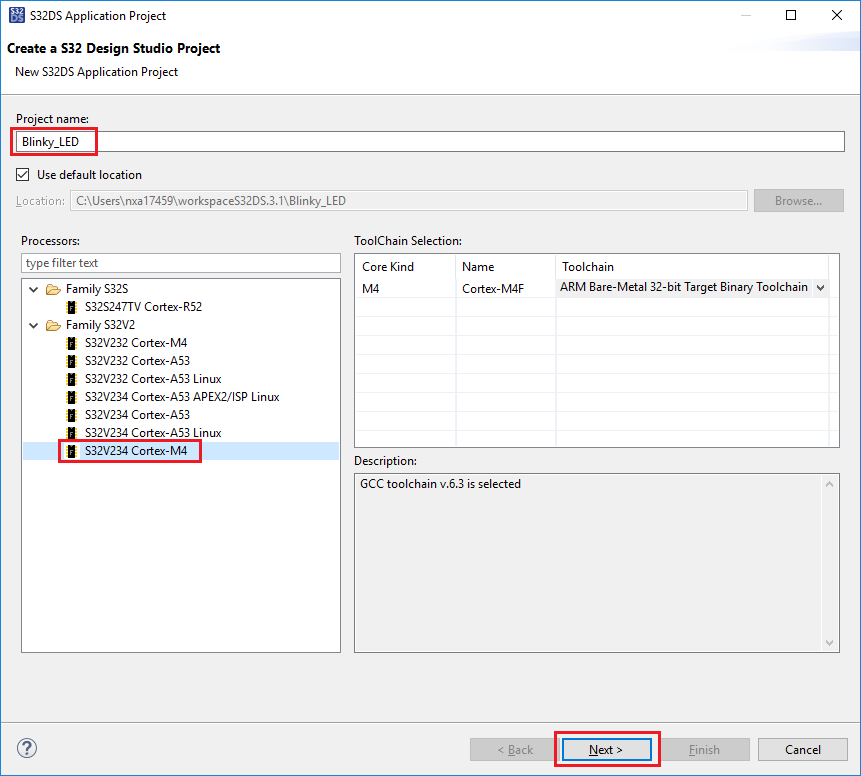Click the Family S32V2 tree label
Image resolution: width=861 pixels, height=776 pixels.
point(100,325)
